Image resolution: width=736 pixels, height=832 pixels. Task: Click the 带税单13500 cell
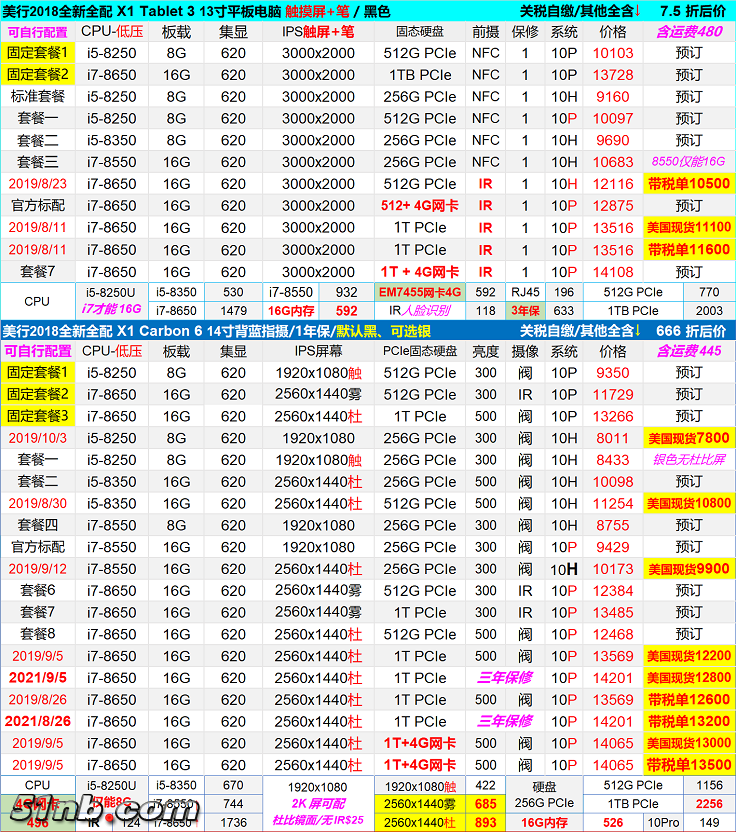click(x=688, y=765)
